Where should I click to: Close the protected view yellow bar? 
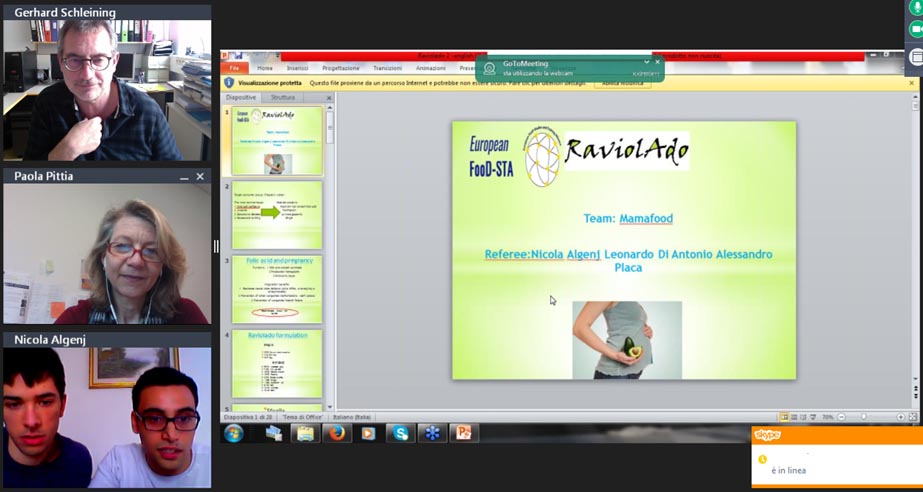(x=911, y=83)
